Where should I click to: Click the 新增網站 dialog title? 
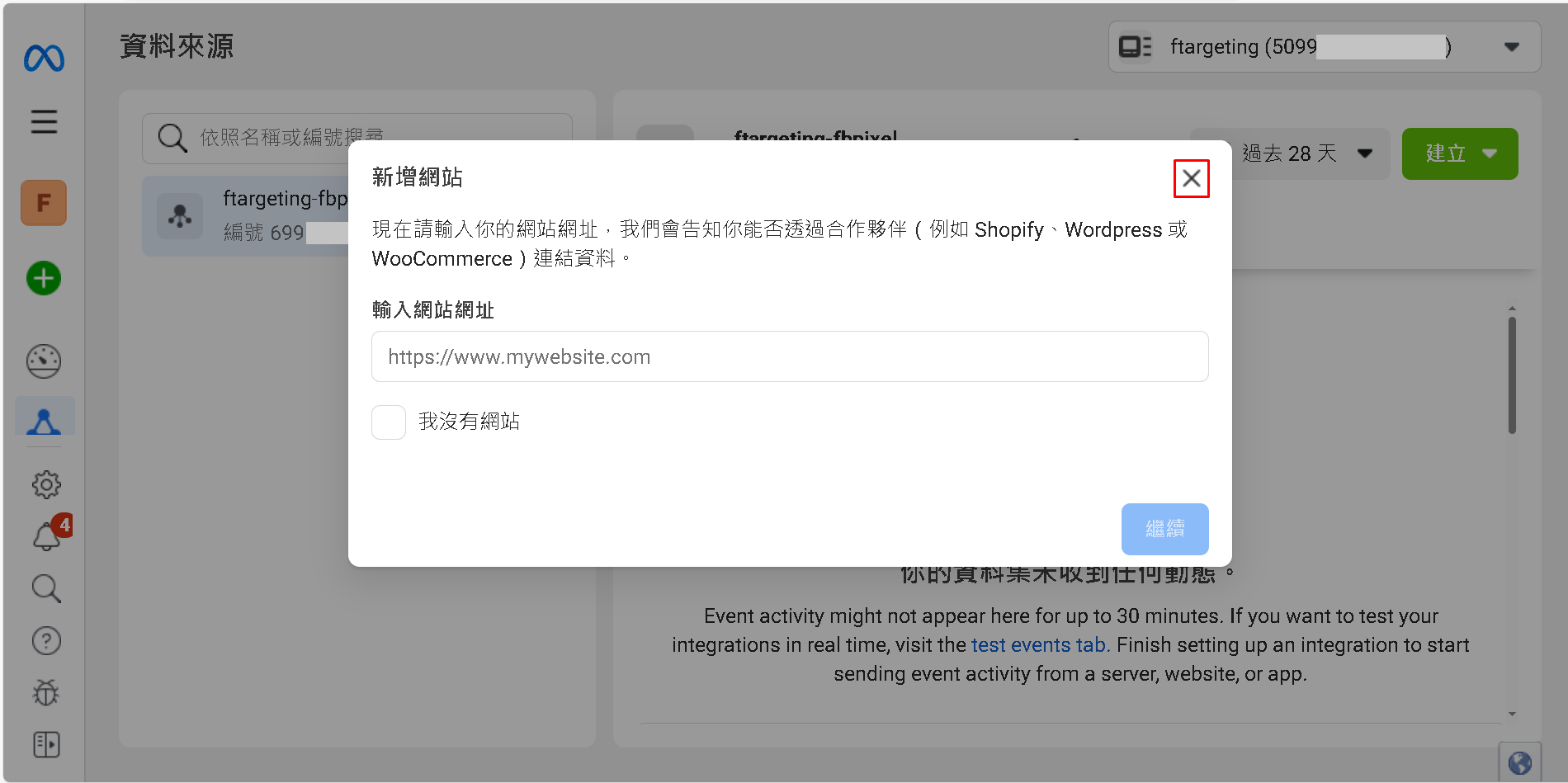pos(417,177)
